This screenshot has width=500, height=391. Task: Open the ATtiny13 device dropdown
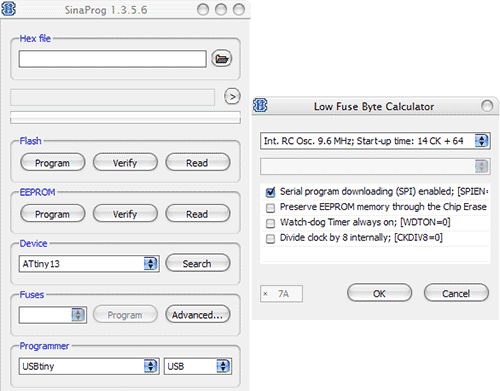(89, 264)
